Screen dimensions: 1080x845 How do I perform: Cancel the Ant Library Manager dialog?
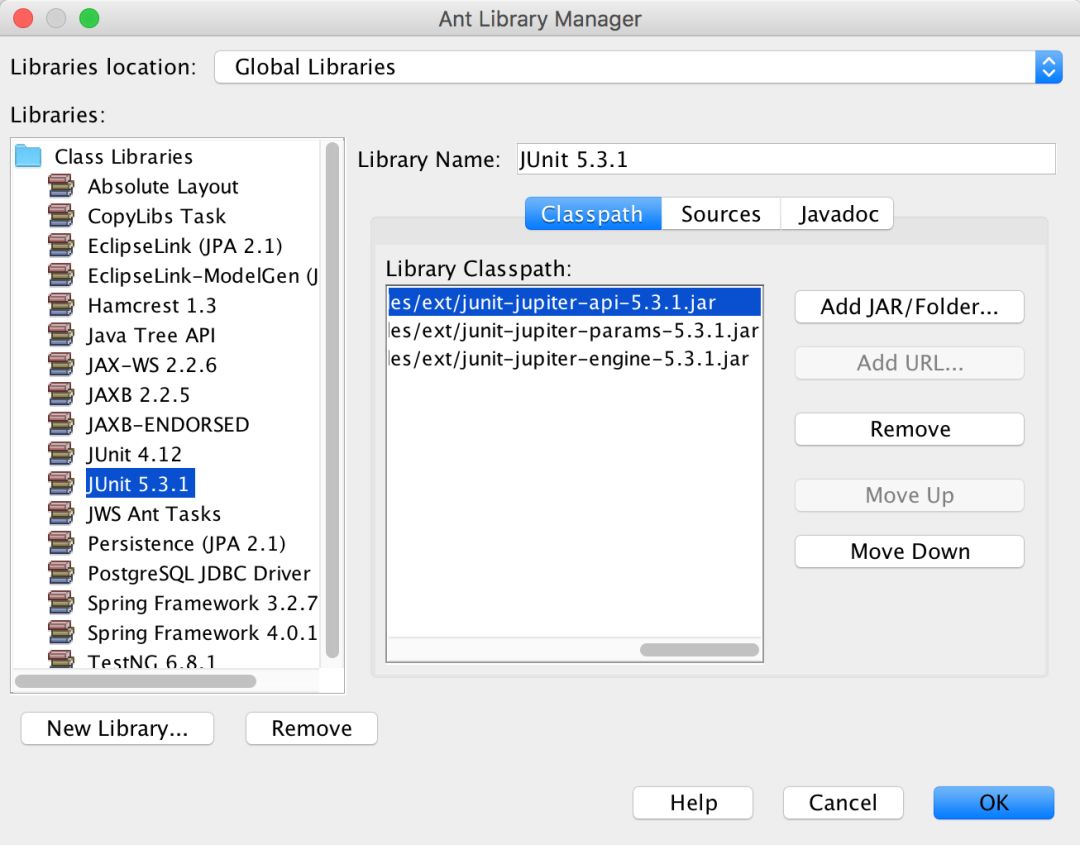[x=842, y=802]
